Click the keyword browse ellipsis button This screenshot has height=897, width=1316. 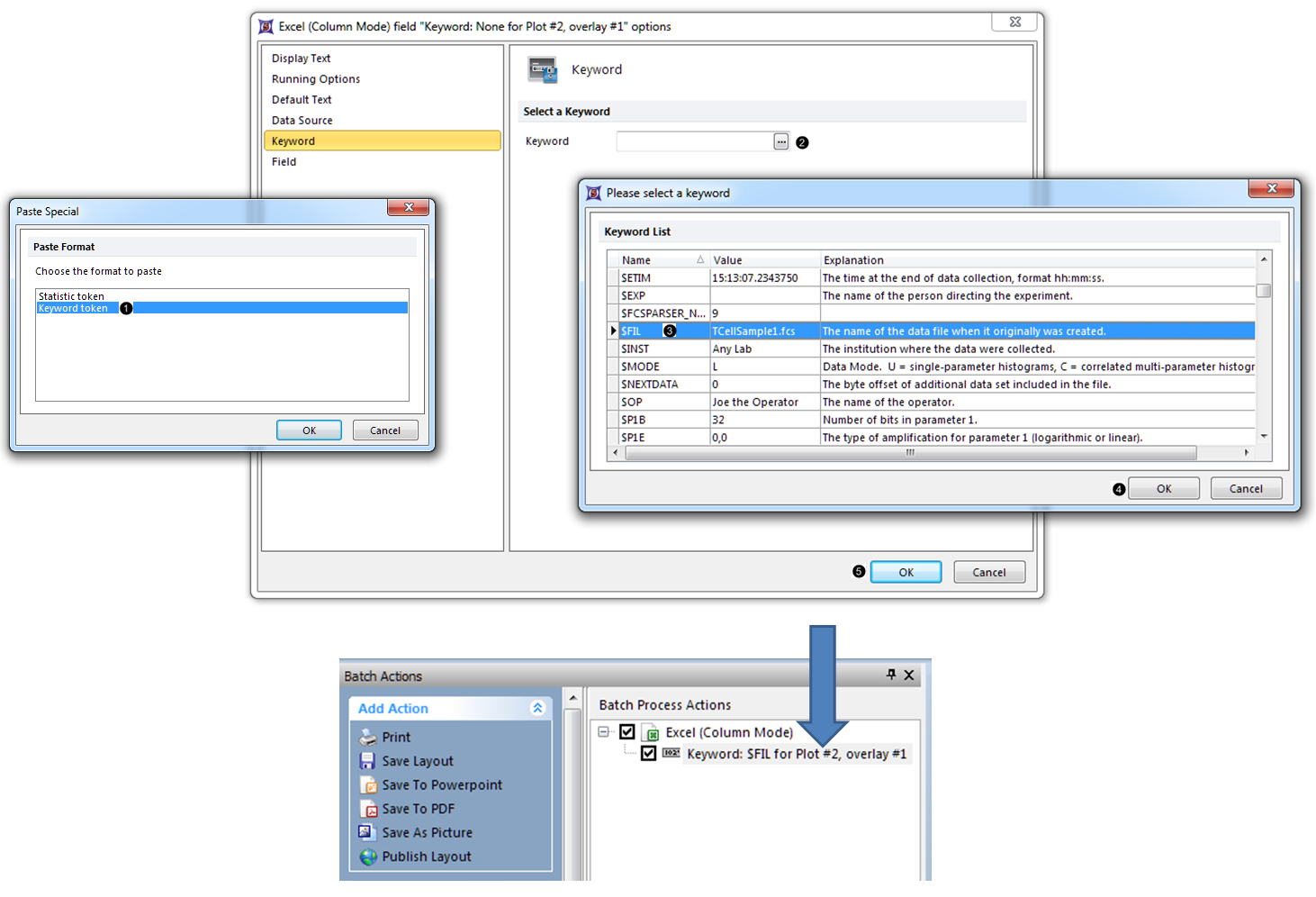780,141
